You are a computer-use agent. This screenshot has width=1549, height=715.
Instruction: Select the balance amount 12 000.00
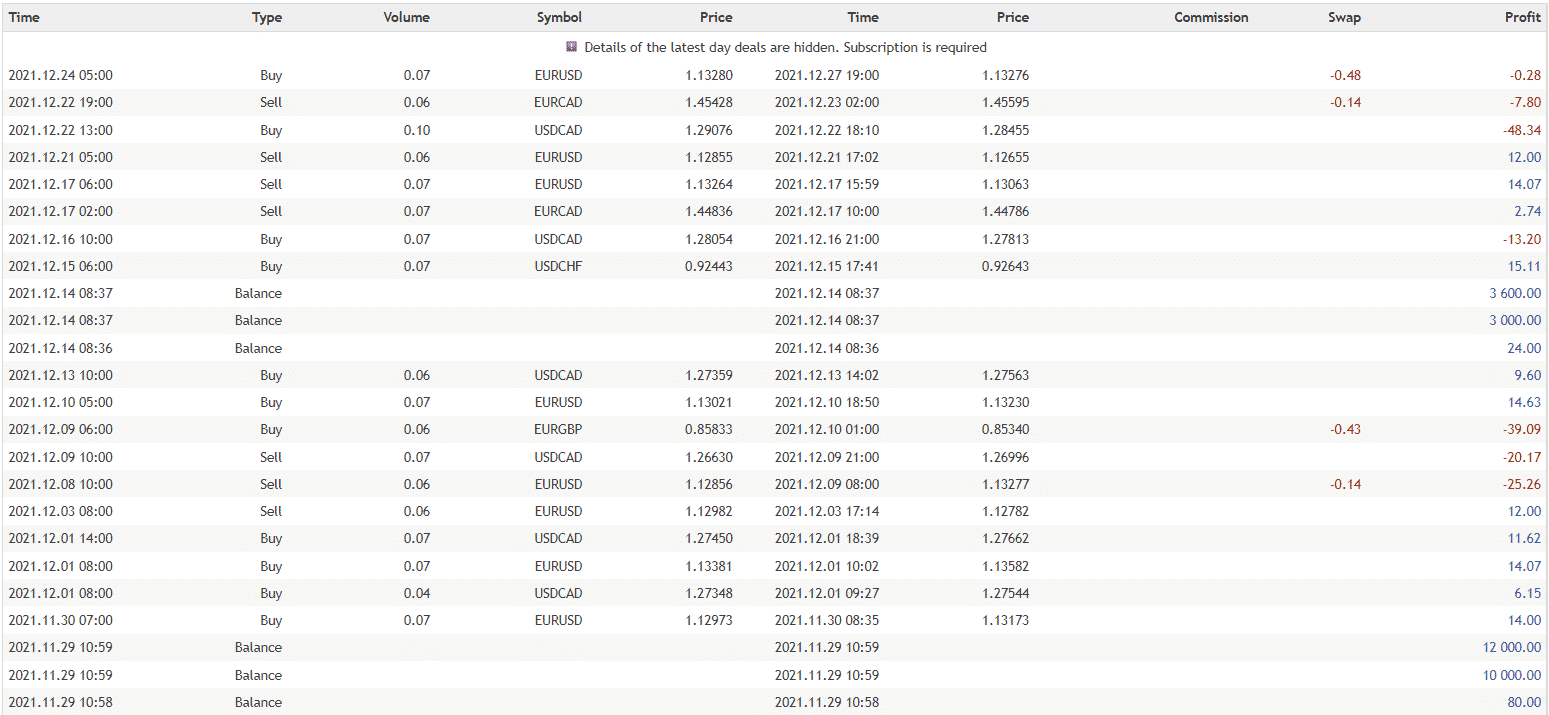pyautogui.click(x=1512, y=647)
